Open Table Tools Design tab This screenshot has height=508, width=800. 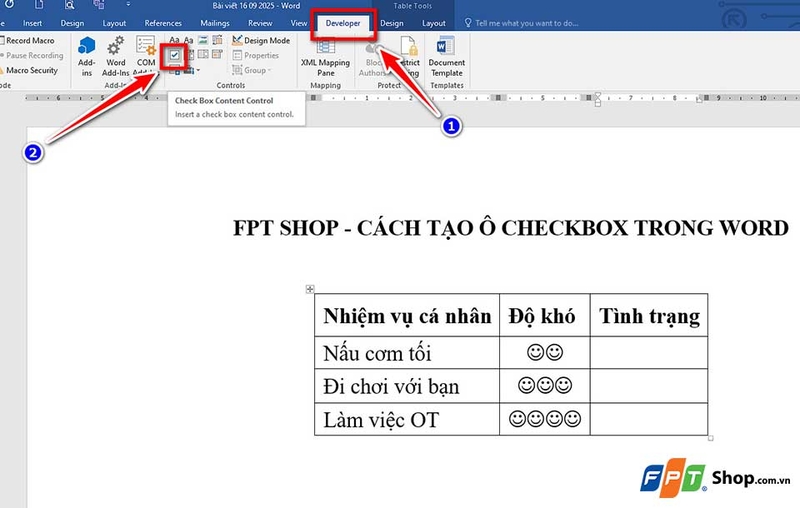392,23
